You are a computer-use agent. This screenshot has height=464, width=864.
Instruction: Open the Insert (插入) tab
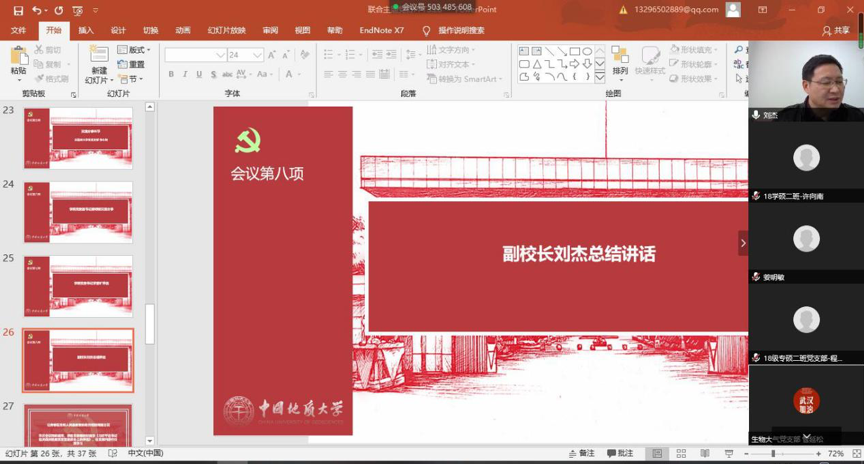point(86,31)
